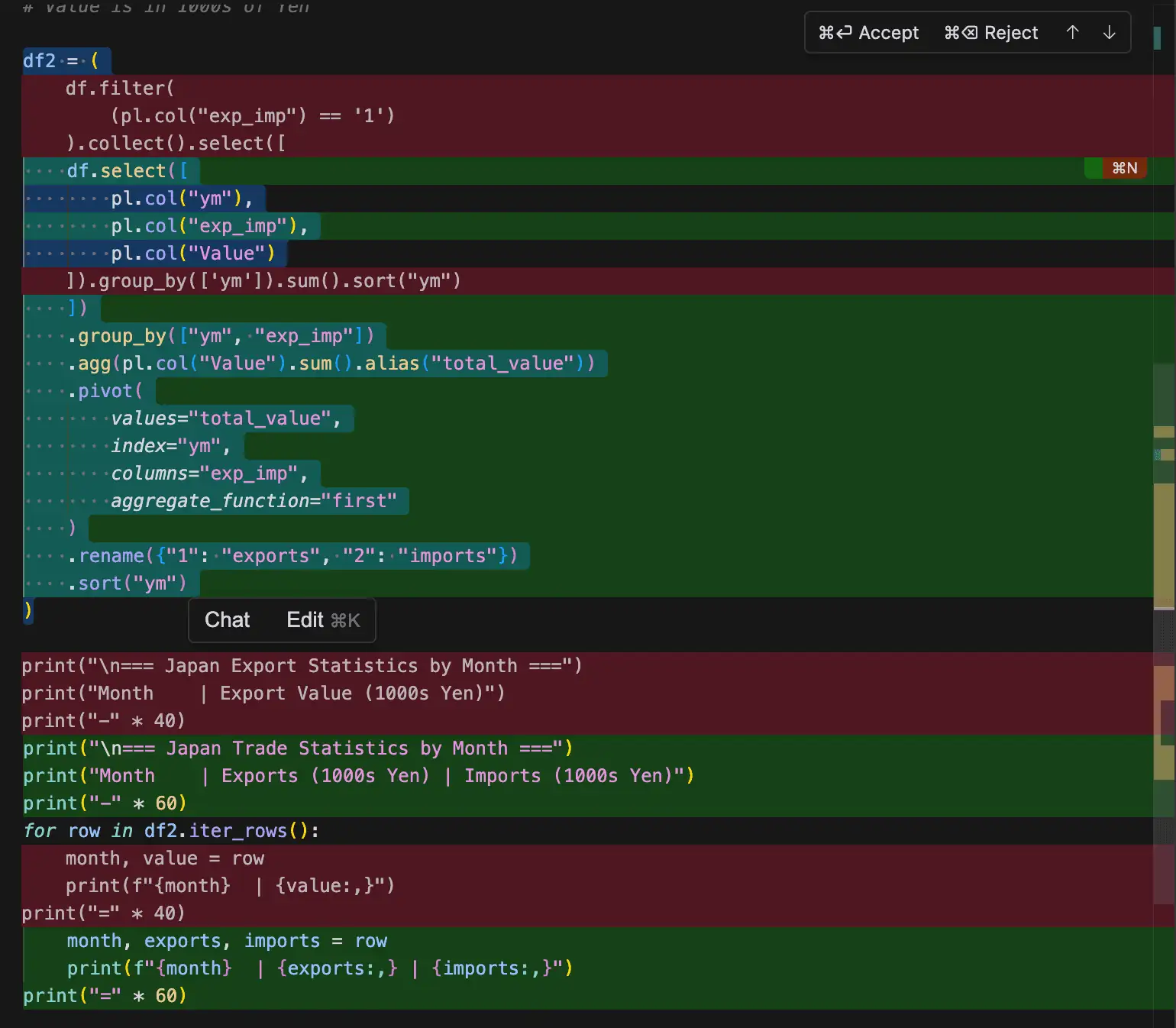Click the removed line with == '1' comparison

click(253, 116)
